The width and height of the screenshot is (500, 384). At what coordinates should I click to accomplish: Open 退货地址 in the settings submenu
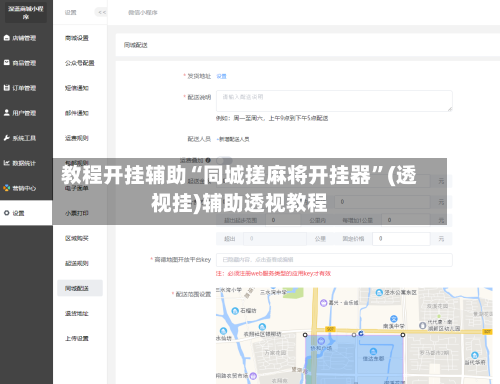pyautogui.click(x=77, y=313)
